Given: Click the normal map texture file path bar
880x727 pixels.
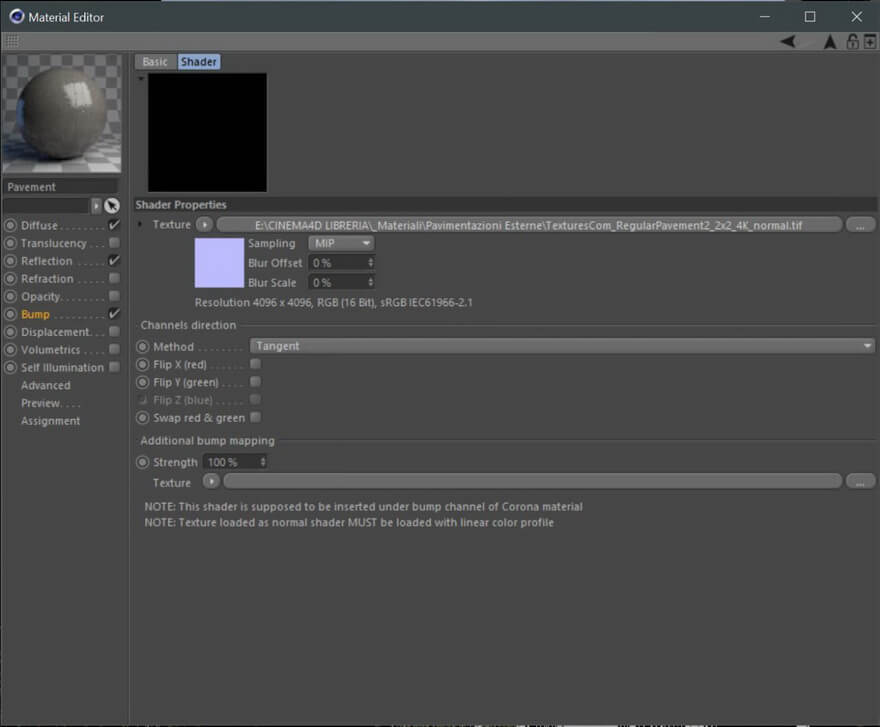Looking at the screenshot, I should 529,225.
